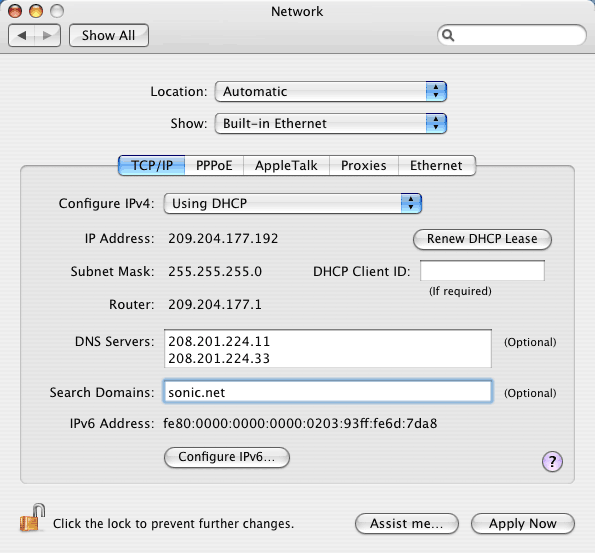595x553 pixels.
Task: Click inside the DNS Servers field
Action: coord(328,349)
